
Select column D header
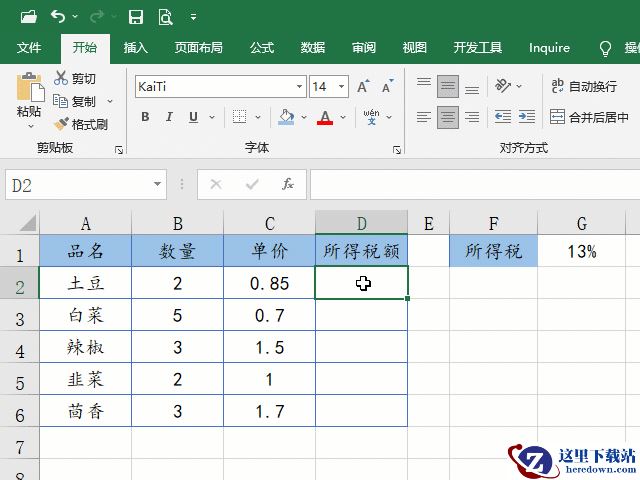pyautogui.click(x=362, y=223)
